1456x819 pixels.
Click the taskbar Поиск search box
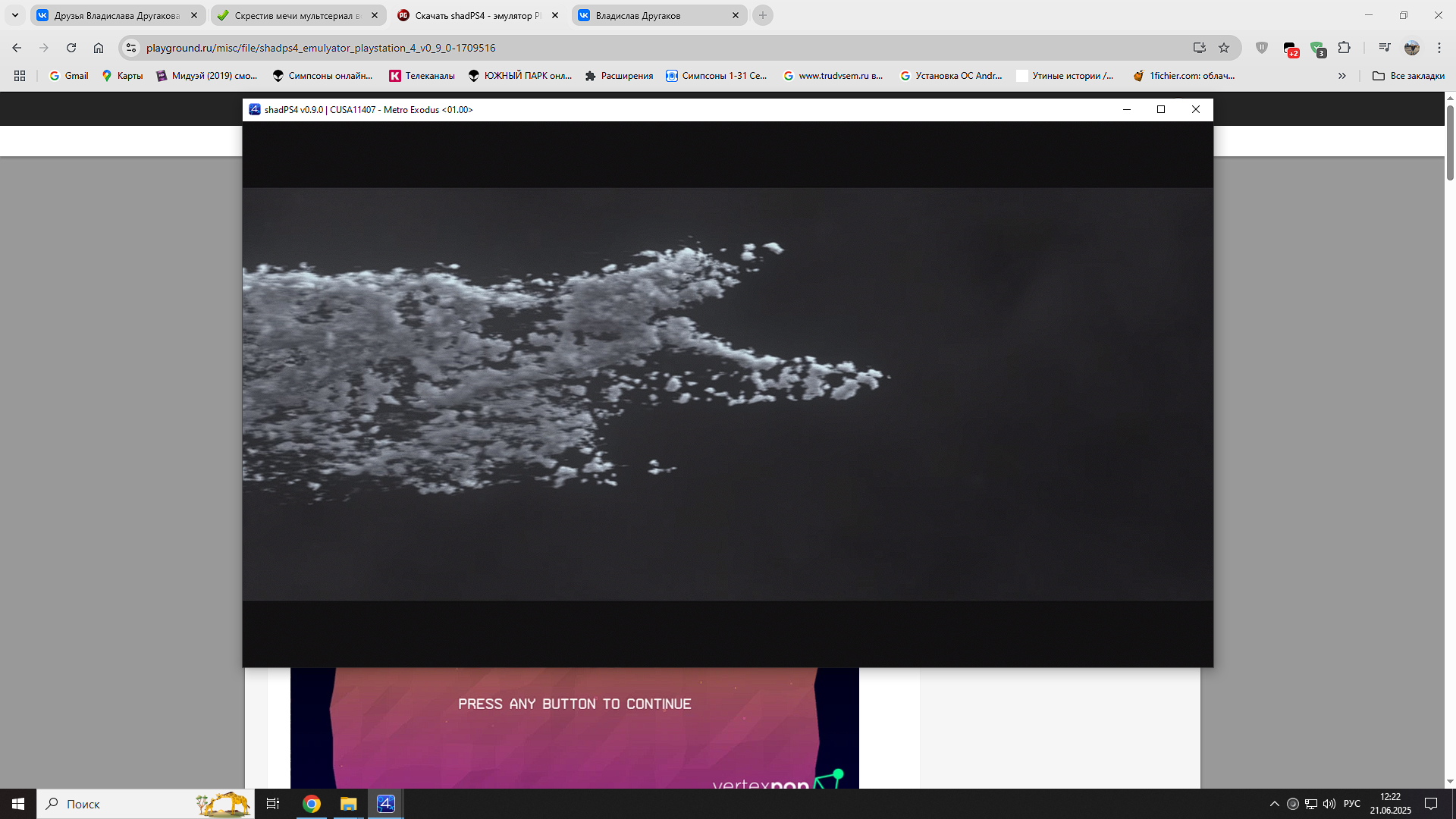(146, 804)
